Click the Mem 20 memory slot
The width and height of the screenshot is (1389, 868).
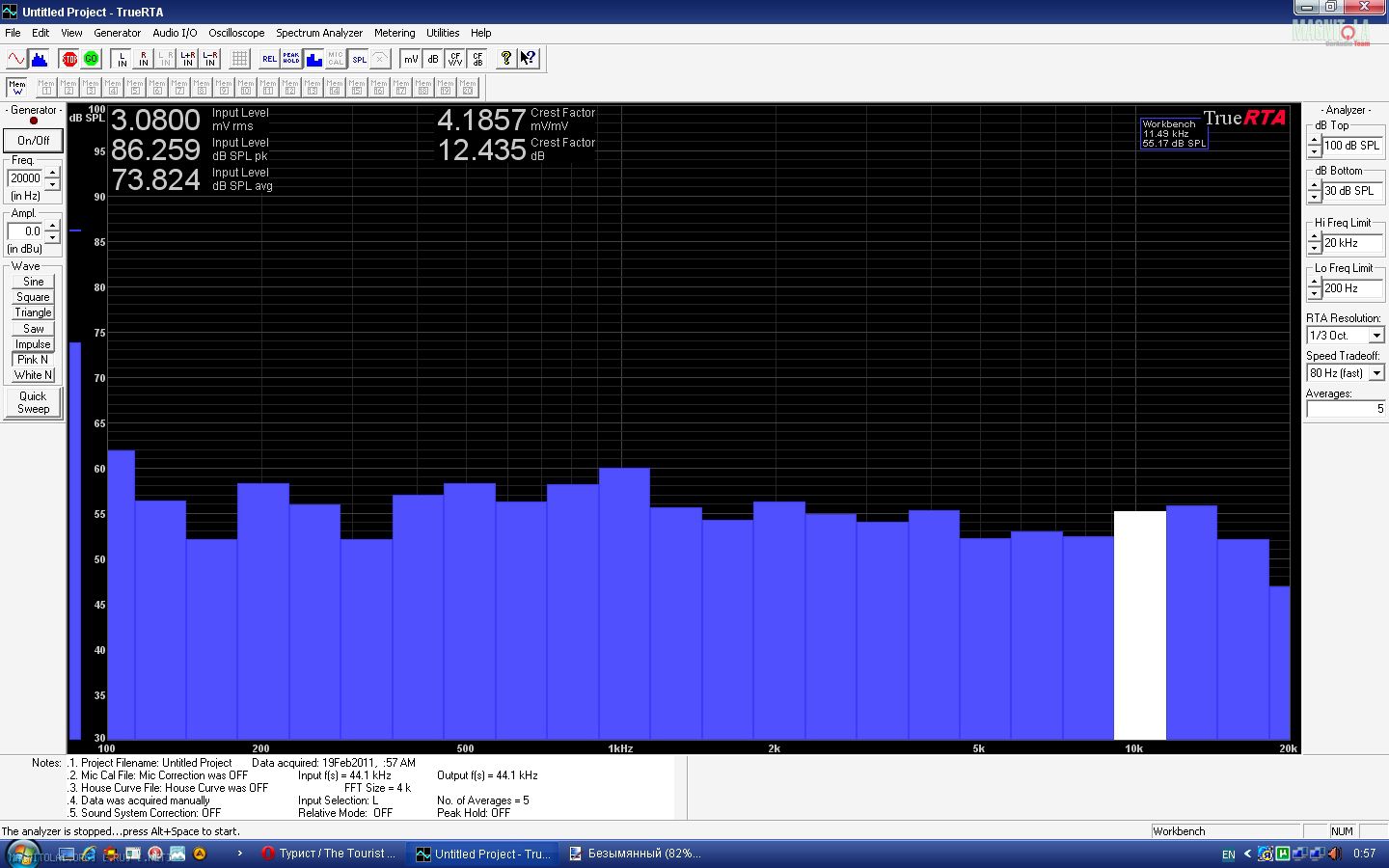468,88
